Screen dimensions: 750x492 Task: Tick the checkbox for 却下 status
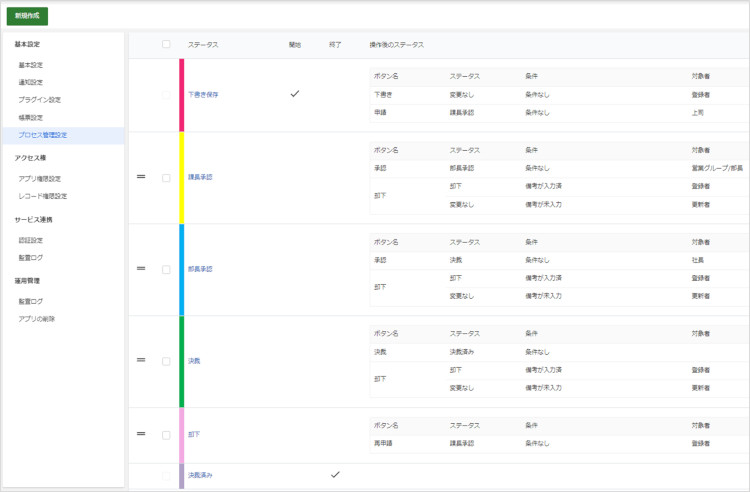166,435
